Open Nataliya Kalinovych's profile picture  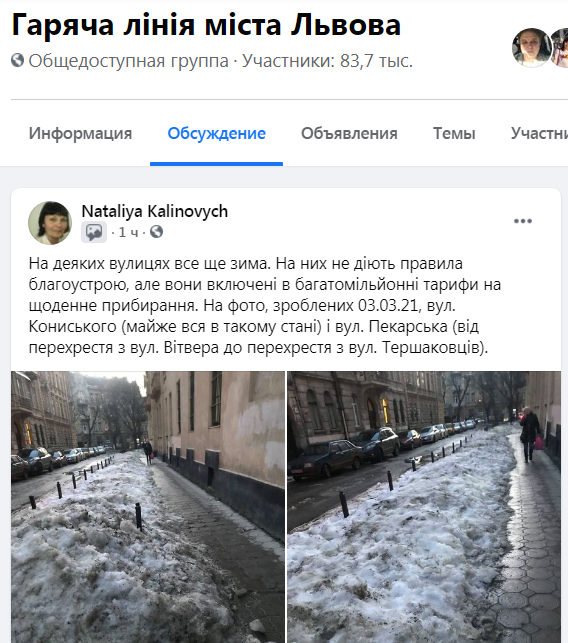tap(50, 223)
